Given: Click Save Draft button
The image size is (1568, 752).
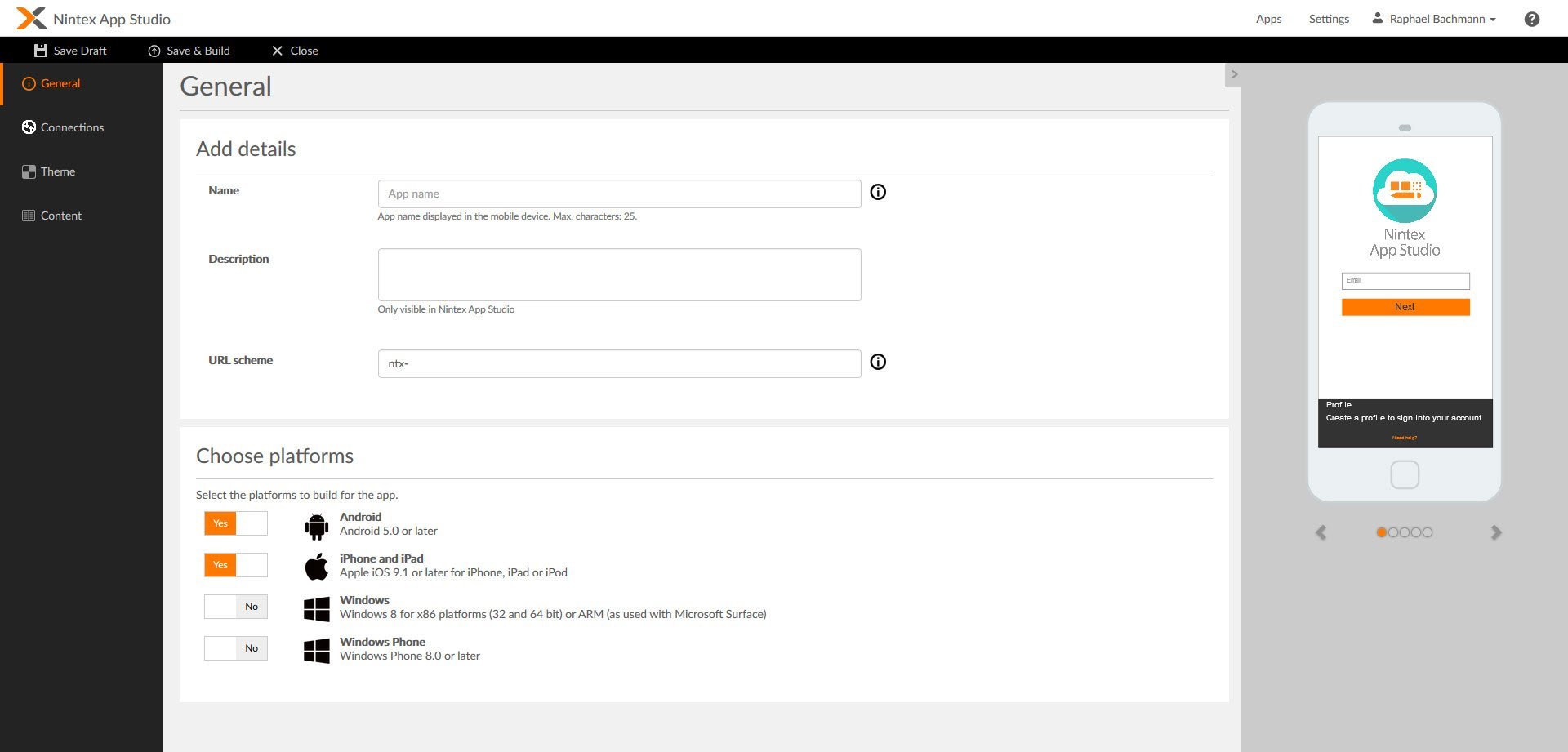Looking at the screenshot, I should click(70, 51).
